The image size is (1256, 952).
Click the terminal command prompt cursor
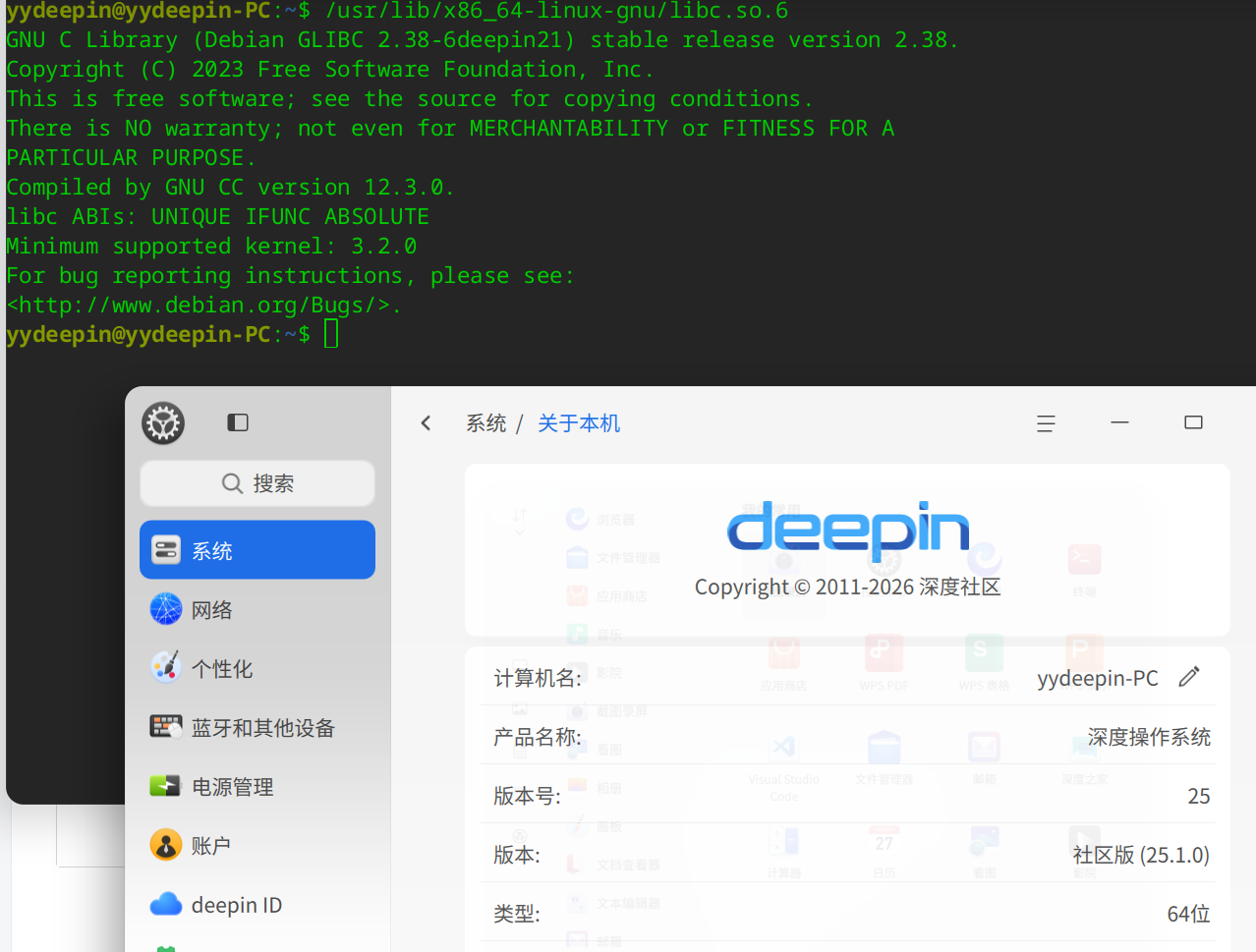point(331,334)
